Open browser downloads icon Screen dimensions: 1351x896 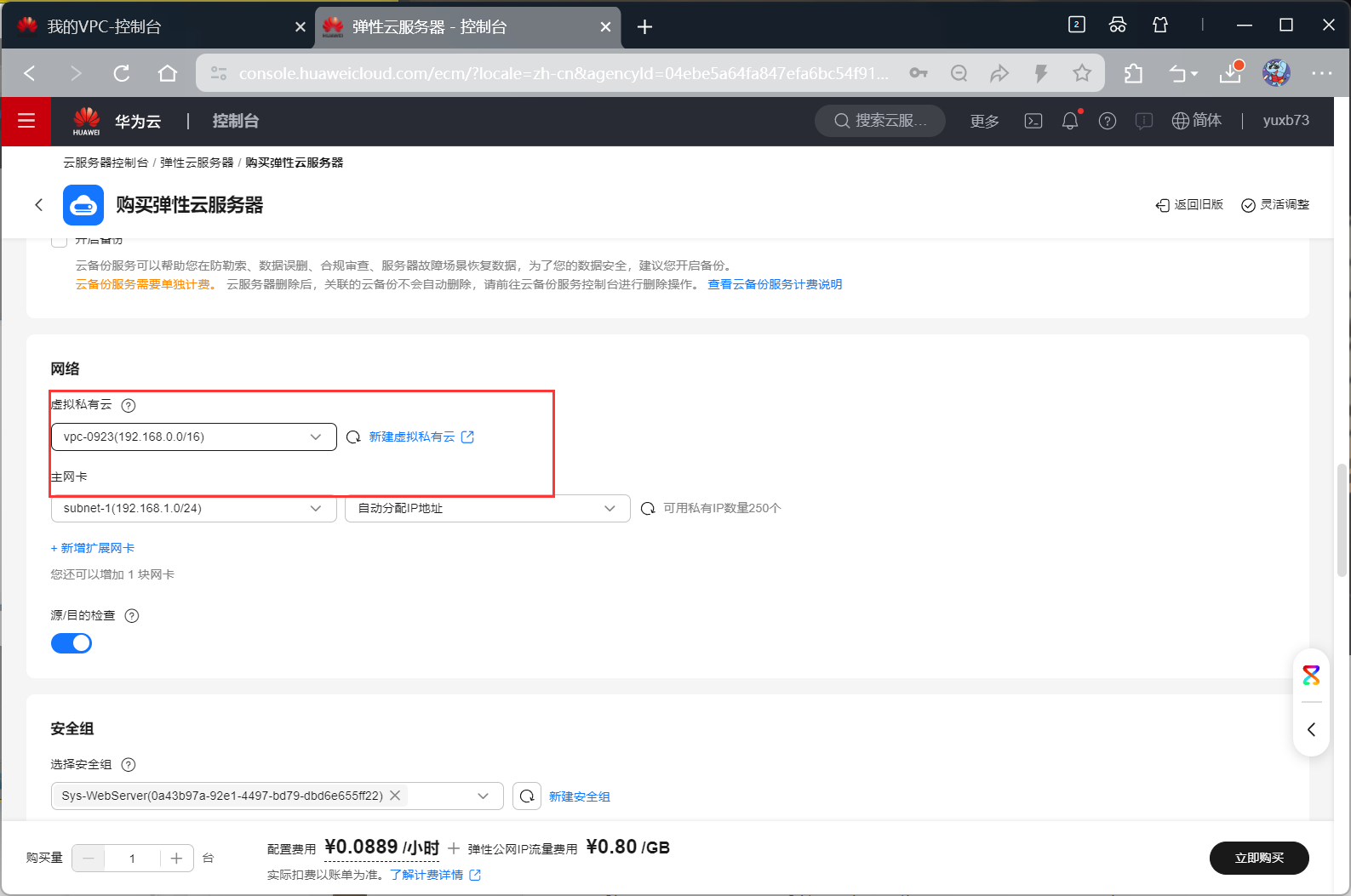pyautogui.click(x=1231, y=72)
